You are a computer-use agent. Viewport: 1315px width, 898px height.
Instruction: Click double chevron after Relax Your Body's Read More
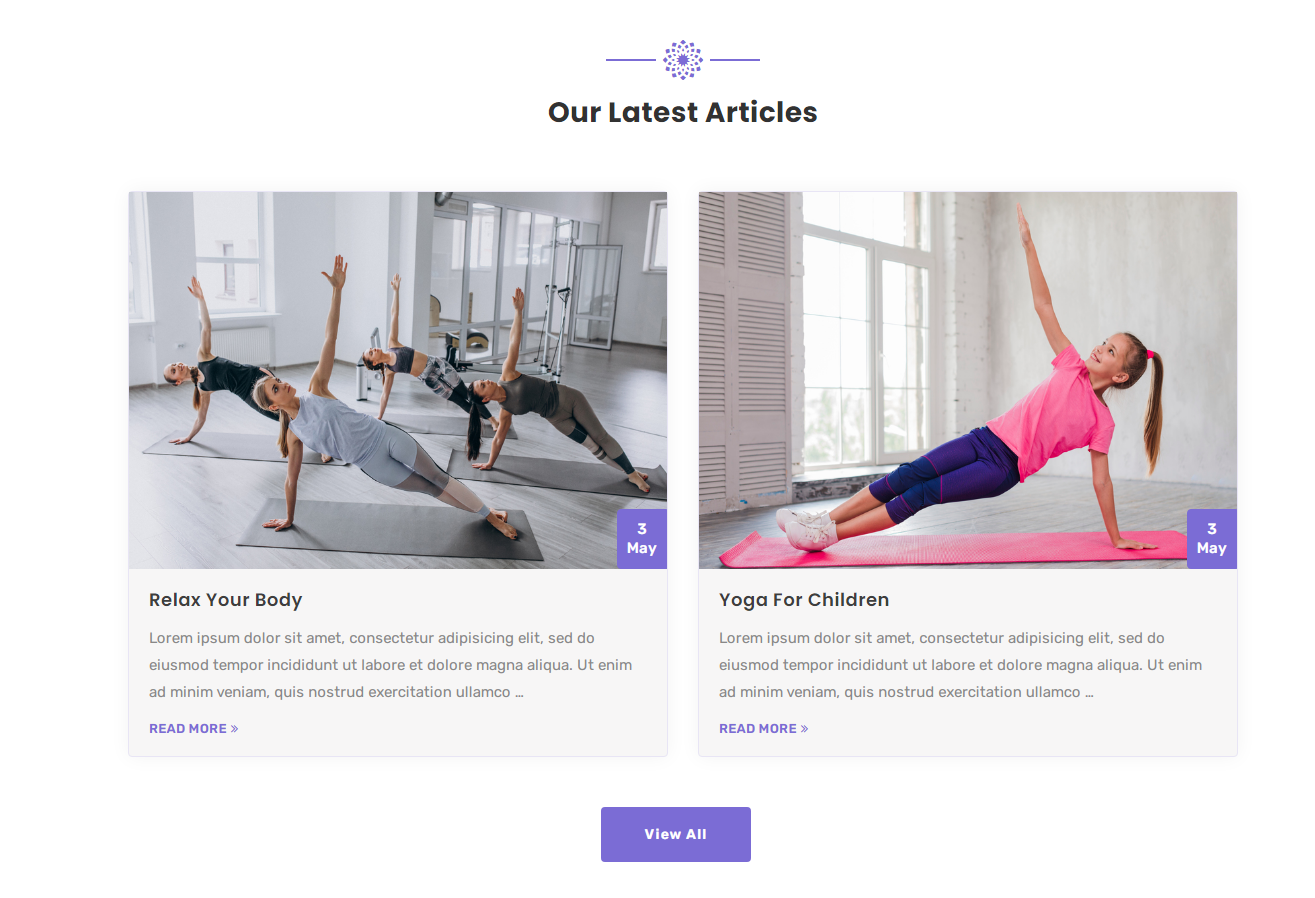[x=234, y=729]
